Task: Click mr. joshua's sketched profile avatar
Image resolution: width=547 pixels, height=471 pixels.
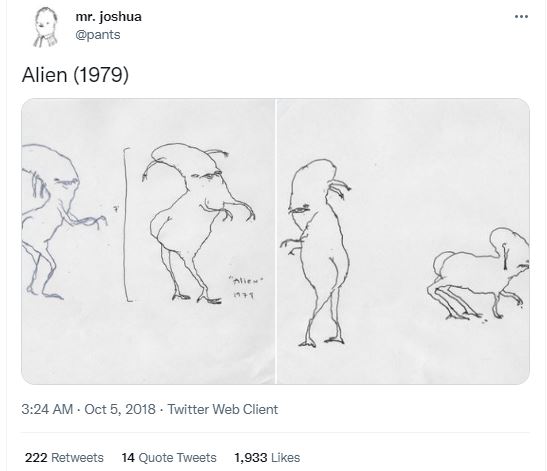Action: pos(46,27)
